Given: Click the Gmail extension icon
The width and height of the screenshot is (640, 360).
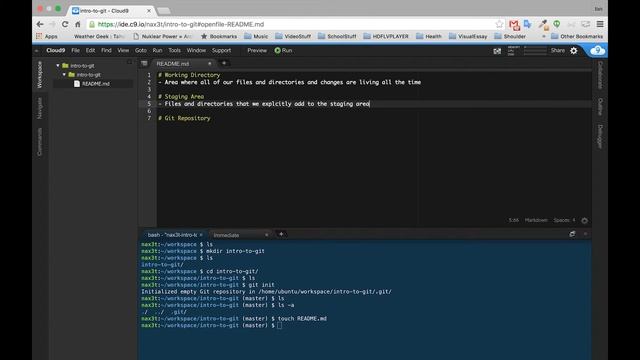Looking at the screenshot, I should (514, 25).
